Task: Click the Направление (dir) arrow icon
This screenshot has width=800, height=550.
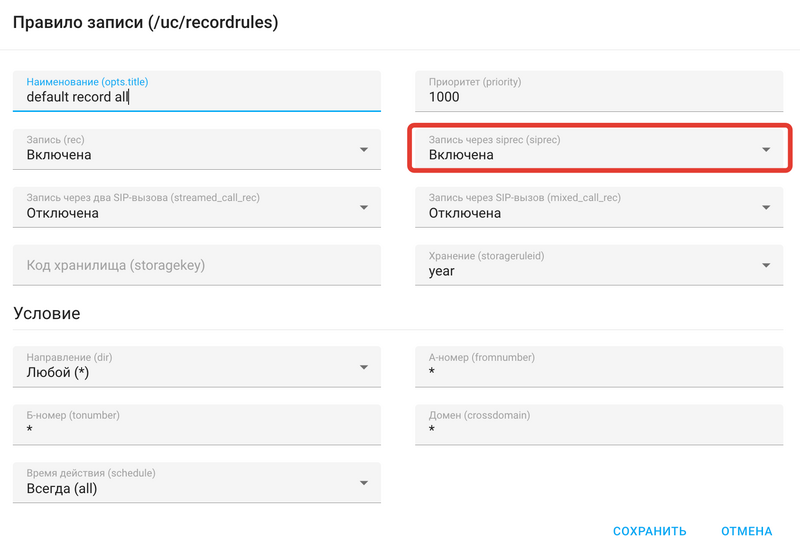Action: coord(363,367)
